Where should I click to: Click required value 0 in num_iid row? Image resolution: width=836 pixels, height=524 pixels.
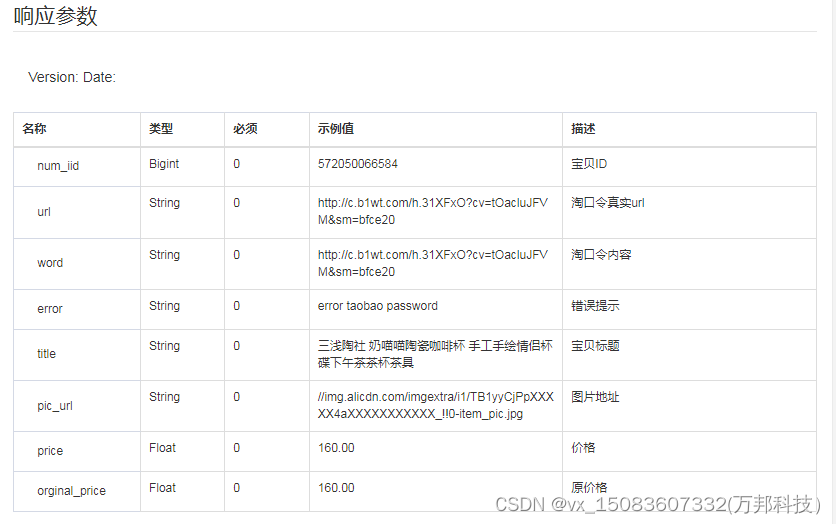pyautogui.click(x=237, y=164)
